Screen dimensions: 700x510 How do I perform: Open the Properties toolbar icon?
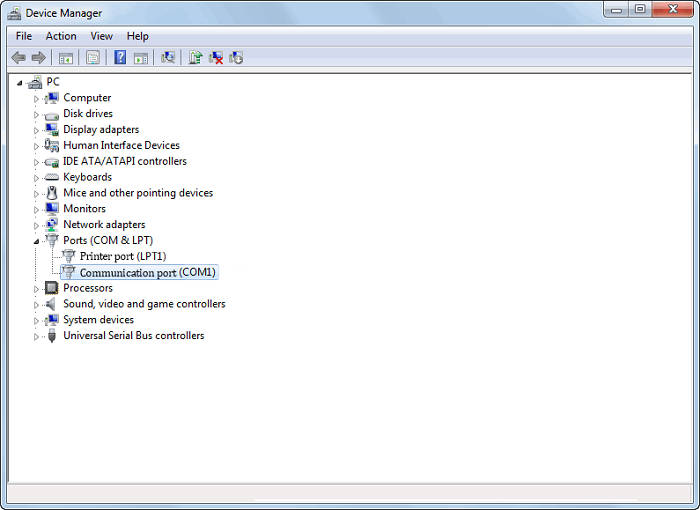click(x=93, y=58)
